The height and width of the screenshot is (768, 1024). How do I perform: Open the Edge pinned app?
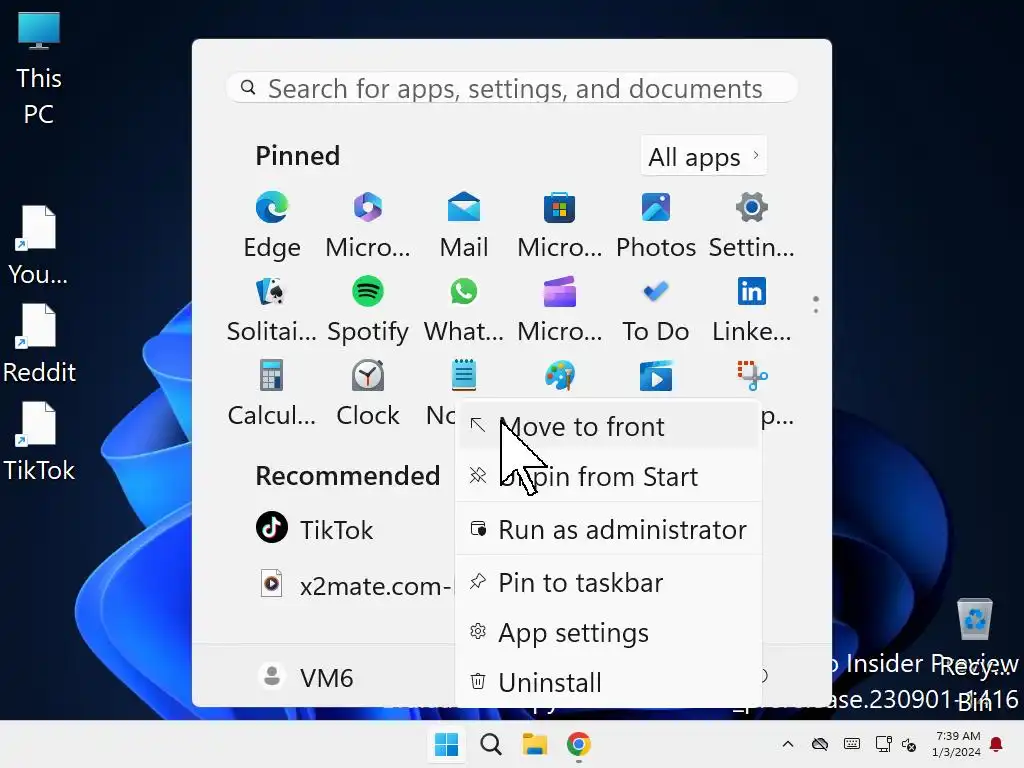[272, 226]
